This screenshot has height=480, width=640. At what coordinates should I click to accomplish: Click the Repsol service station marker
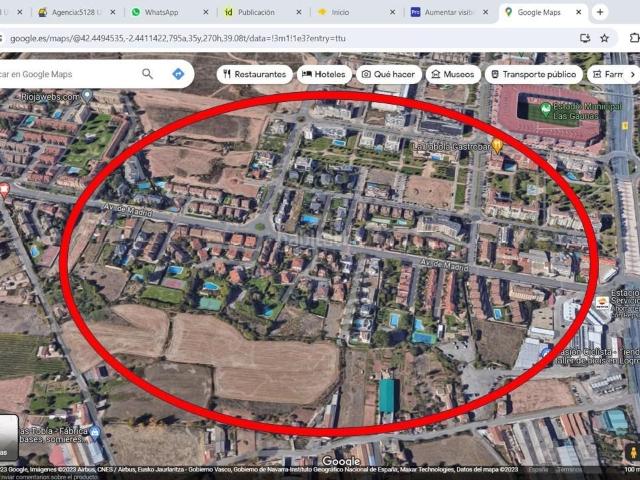point(602,303)
